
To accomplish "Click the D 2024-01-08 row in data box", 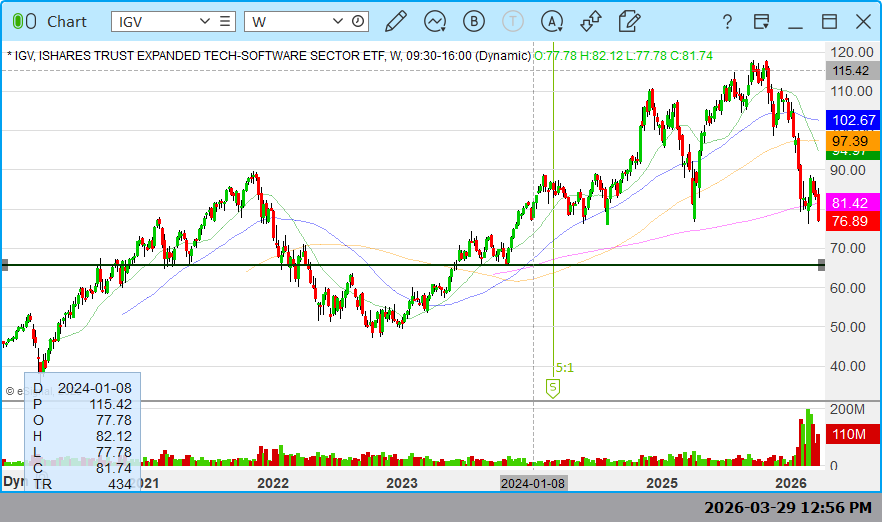I will (x=82, y=388).
